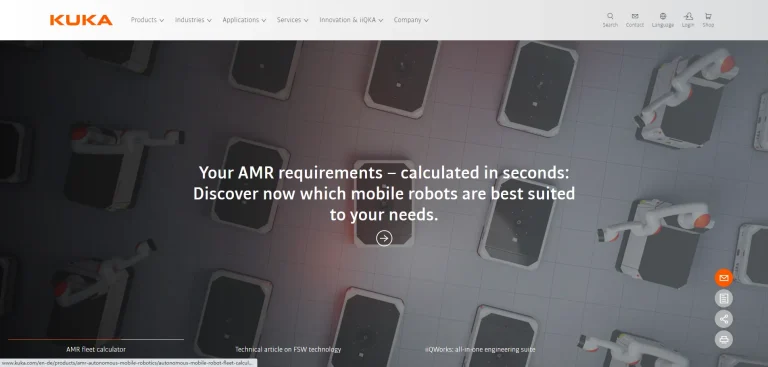
Task: Expand the Industries menu
Action: point(193,20)
